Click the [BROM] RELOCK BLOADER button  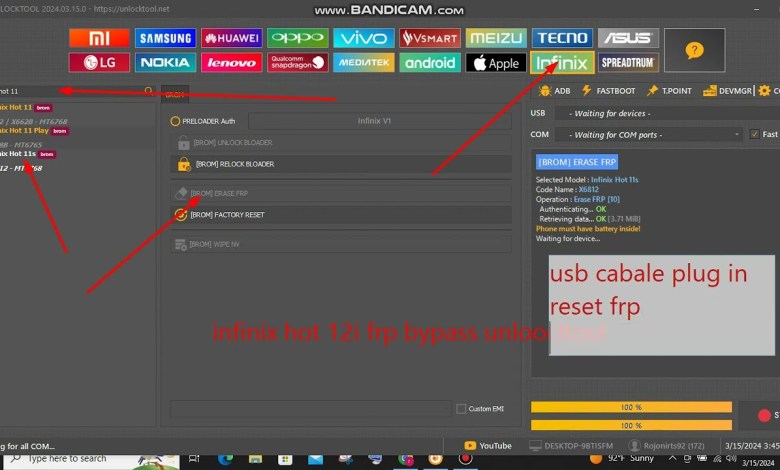tap(340, 163)
